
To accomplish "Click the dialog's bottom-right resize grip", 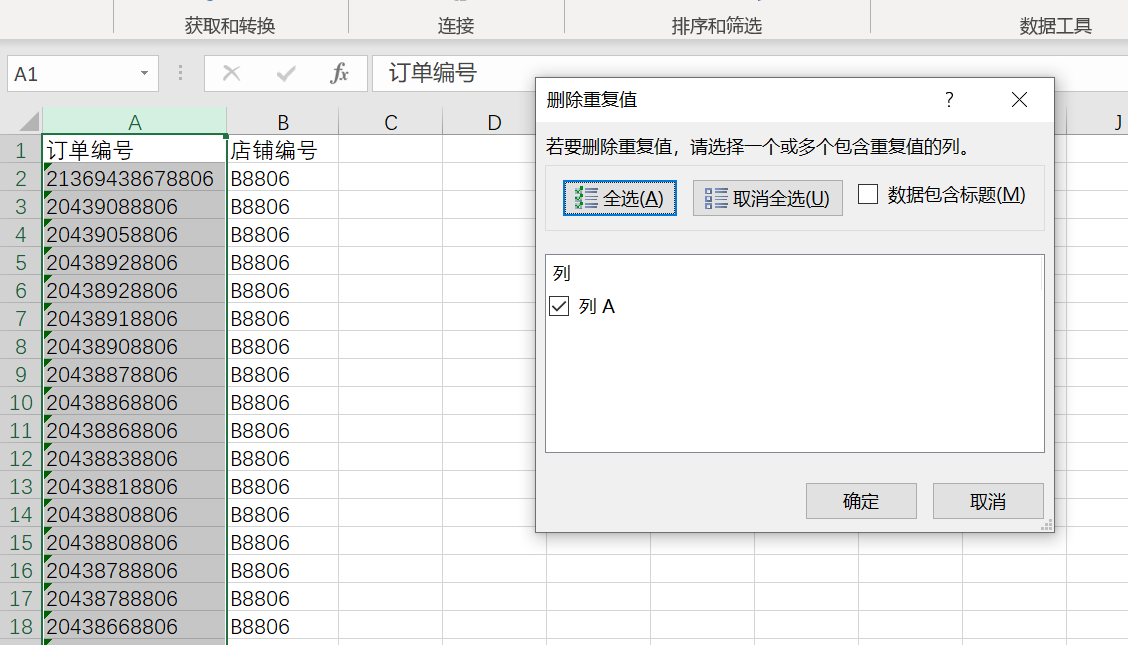I will pyautogui.click(x=1047, y=525).
